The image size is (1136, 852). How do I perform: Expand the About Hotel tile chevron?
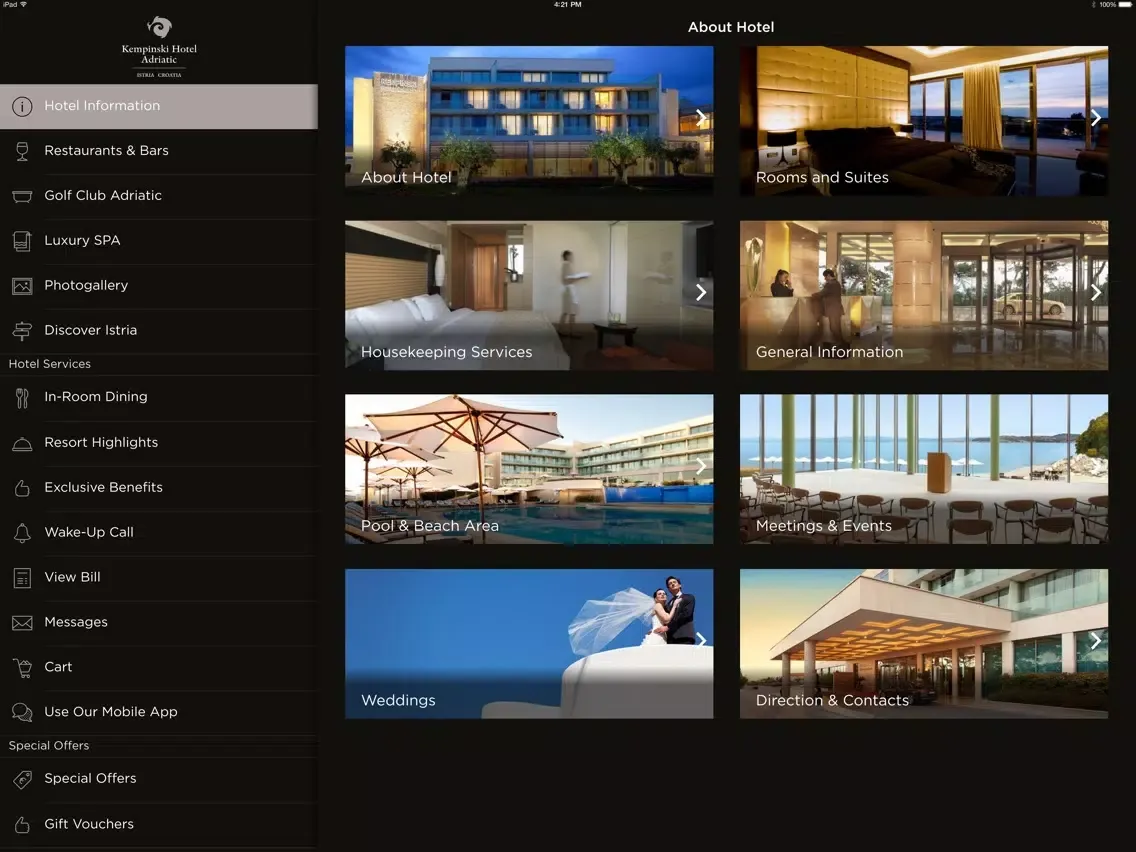pyautogui.click(x=701, y=118)
